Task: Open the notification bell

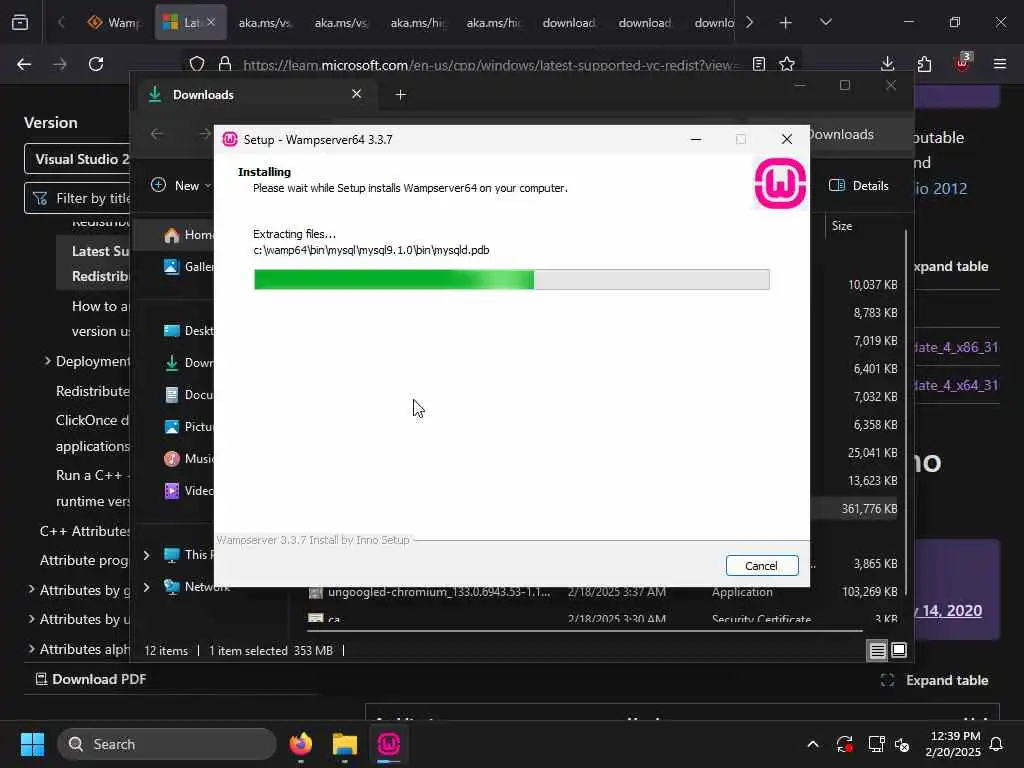Action: click(997, 744)
